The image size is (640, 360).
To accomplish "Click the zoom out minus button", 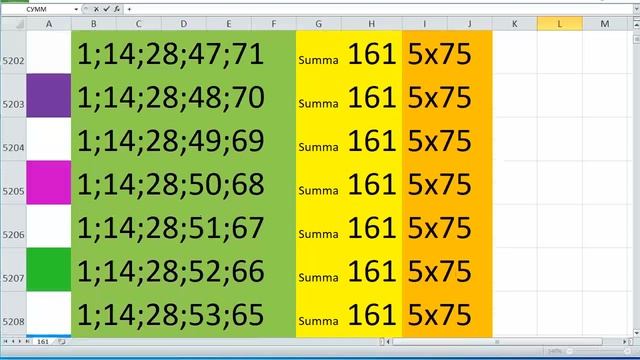I will coord(569,351).
